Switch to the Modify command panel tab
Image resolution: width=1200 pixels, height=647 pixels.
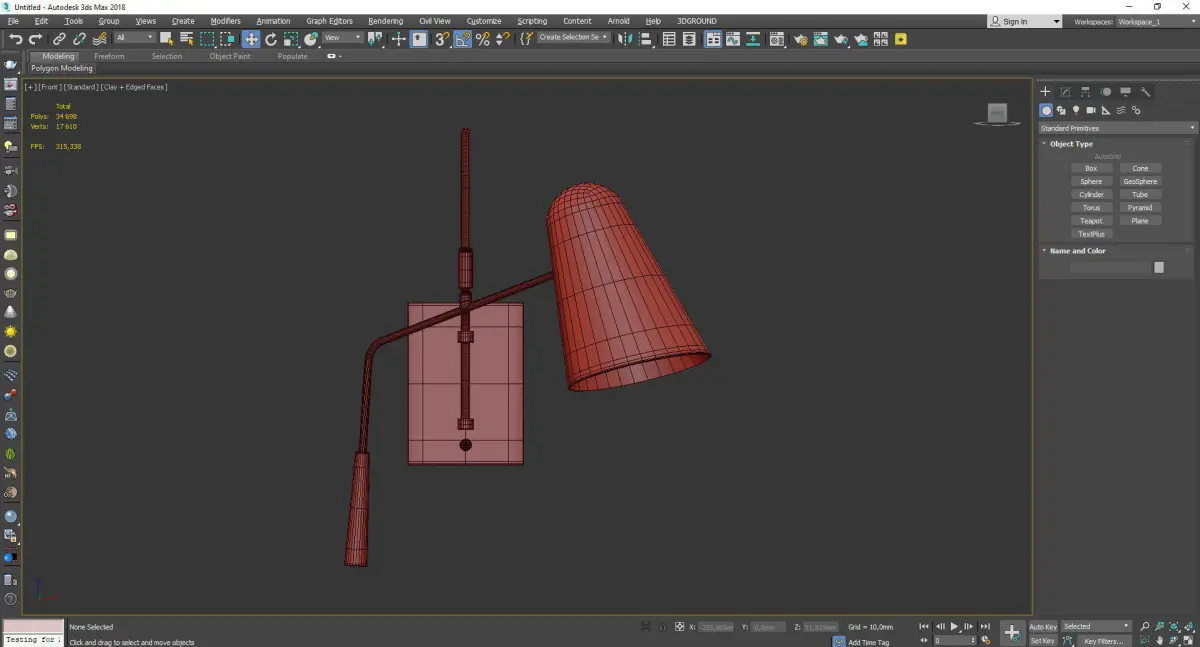(x=1065, y=92)
